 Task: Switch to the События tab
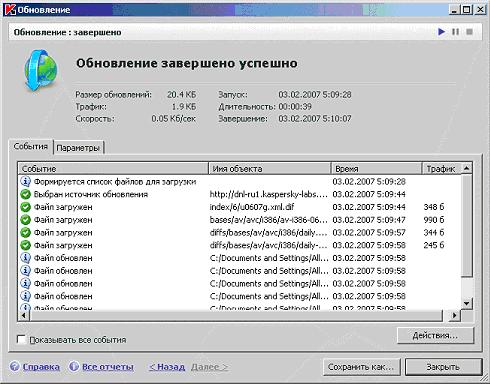tap(31, 146)
